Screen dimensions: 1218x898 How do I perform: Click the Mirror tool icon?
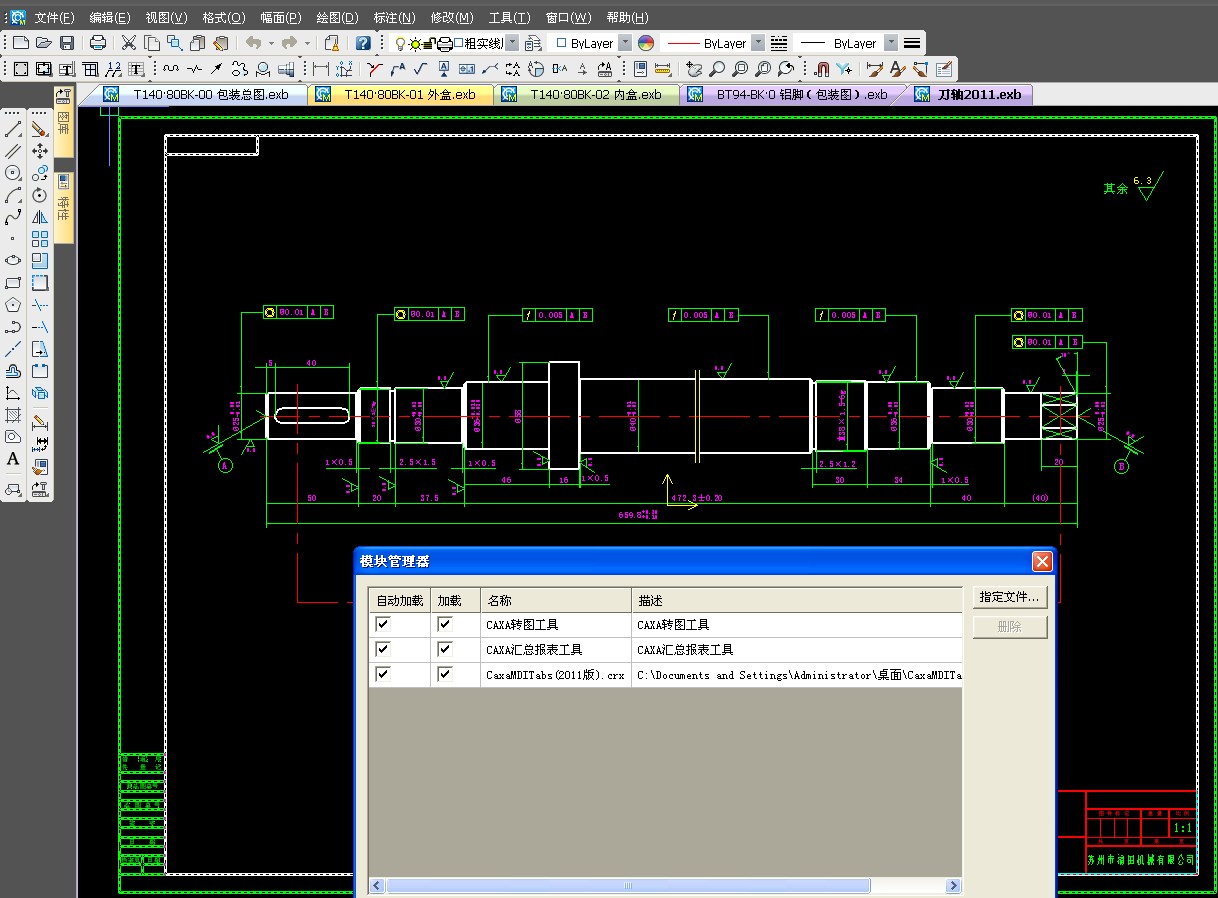[40, 217]
